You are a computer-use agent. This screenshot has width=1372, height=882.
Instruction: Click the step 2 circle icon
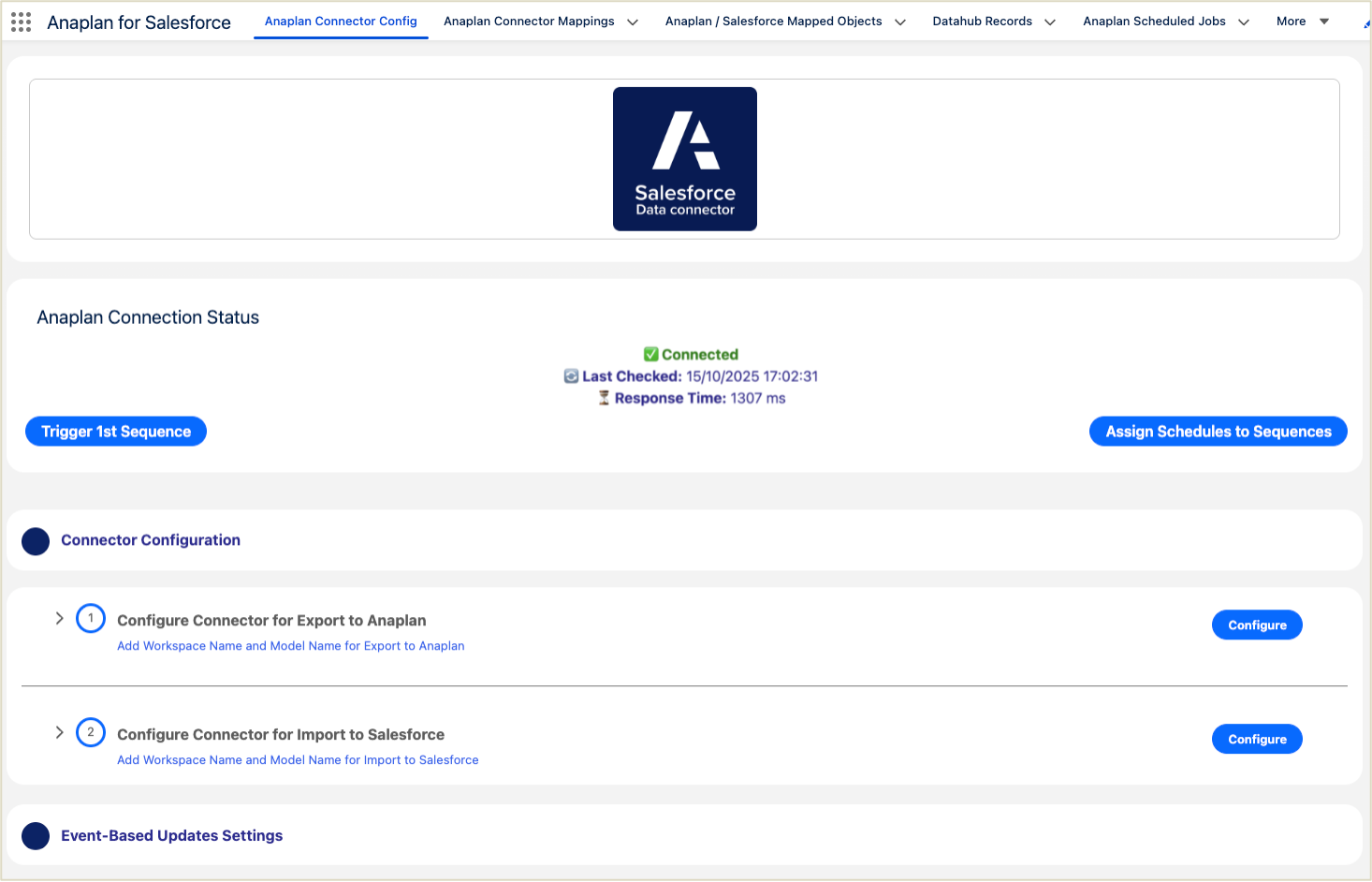[x=91, y=732]
